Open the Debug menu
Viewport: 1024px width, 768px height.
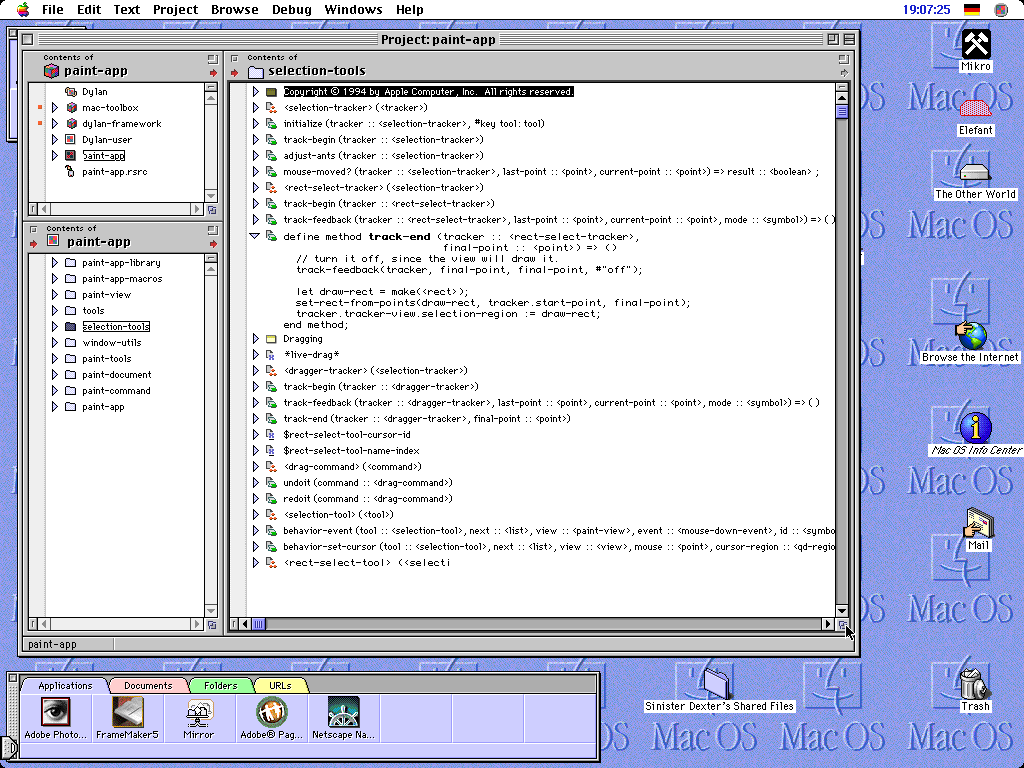tap(291, 10)
